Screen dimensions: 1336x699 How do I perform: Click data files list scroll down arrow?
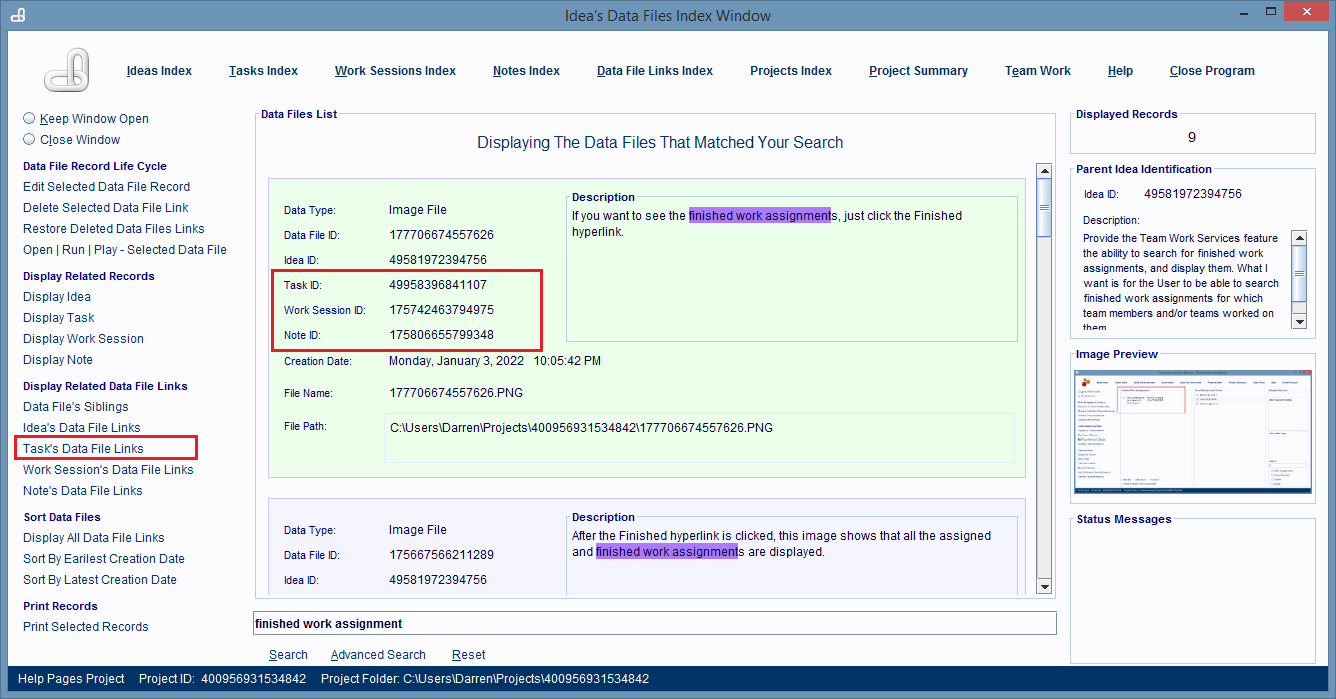pos(1044,587)
